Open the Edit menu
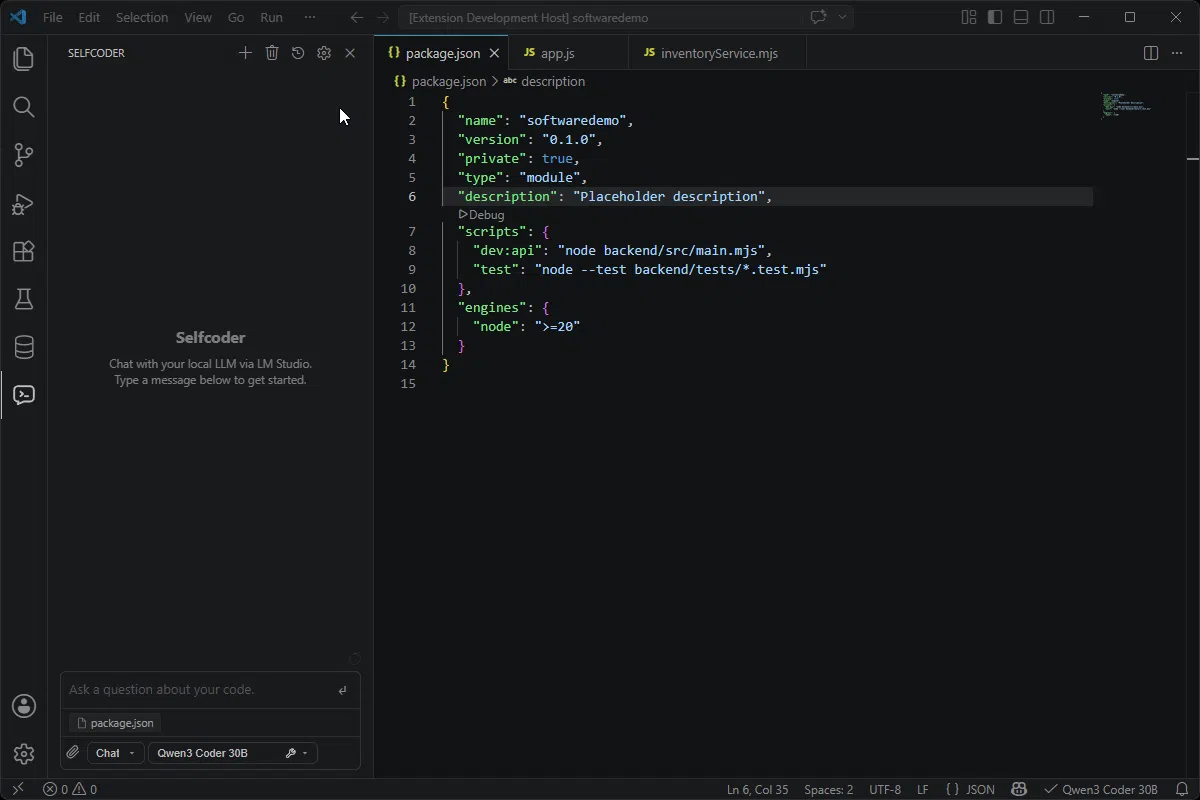 pyautogui.click(x=89, y=17)
